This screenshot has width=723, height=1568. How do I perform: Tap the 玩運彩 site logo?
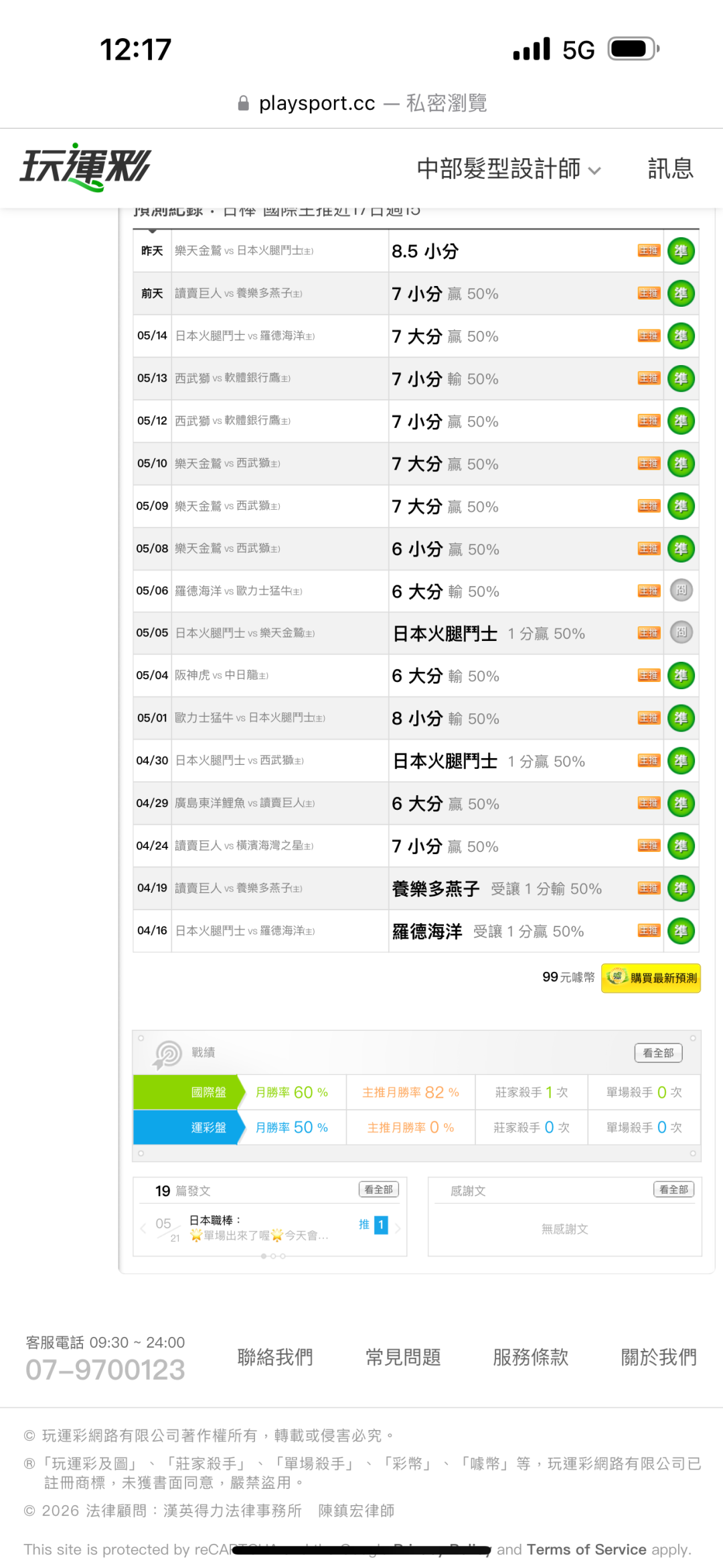86,167
